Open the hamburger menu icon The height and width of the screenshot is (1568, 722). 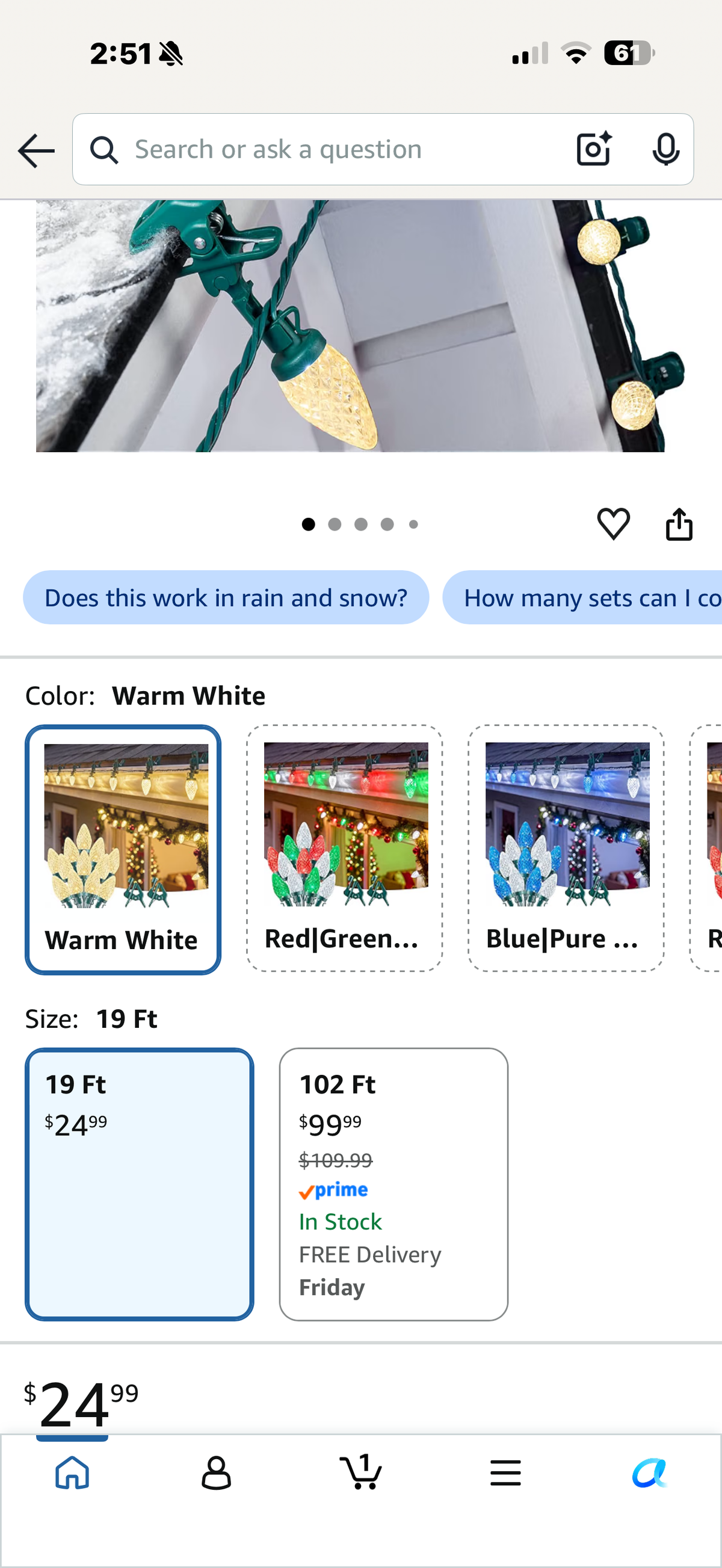point(505,1473)
